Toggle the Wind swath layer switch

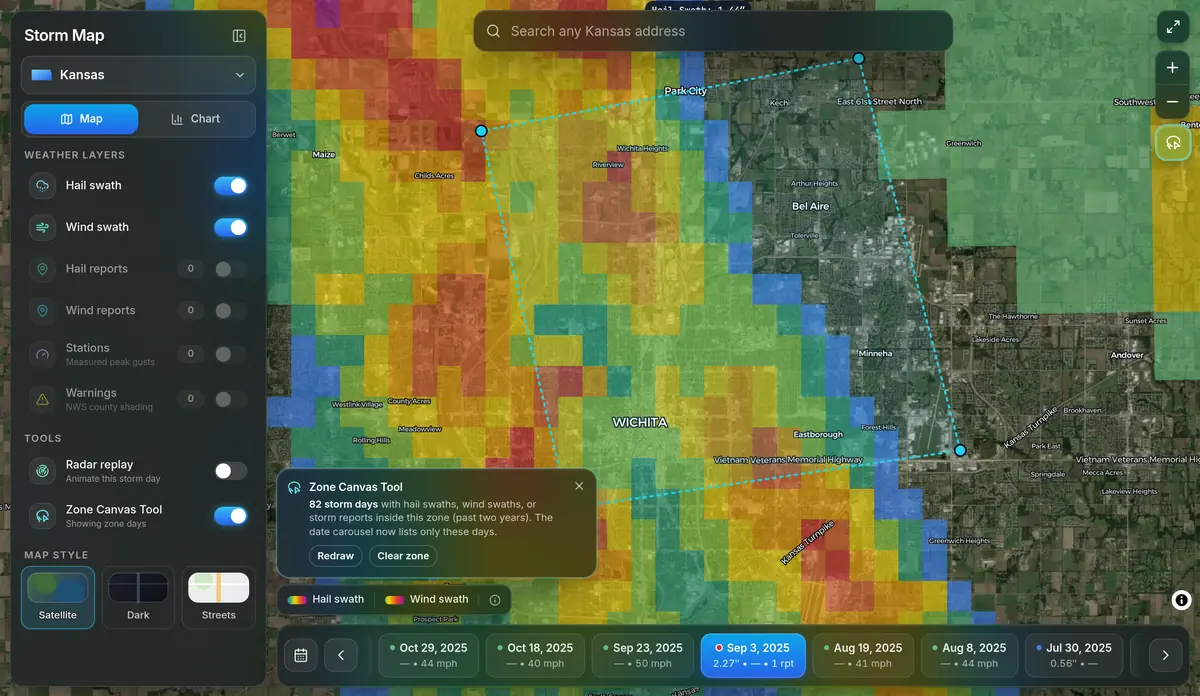click(230, 227)
